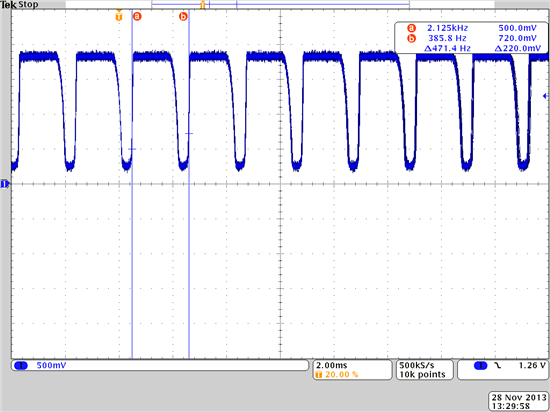Click cursor a icon in readout box

411,28
